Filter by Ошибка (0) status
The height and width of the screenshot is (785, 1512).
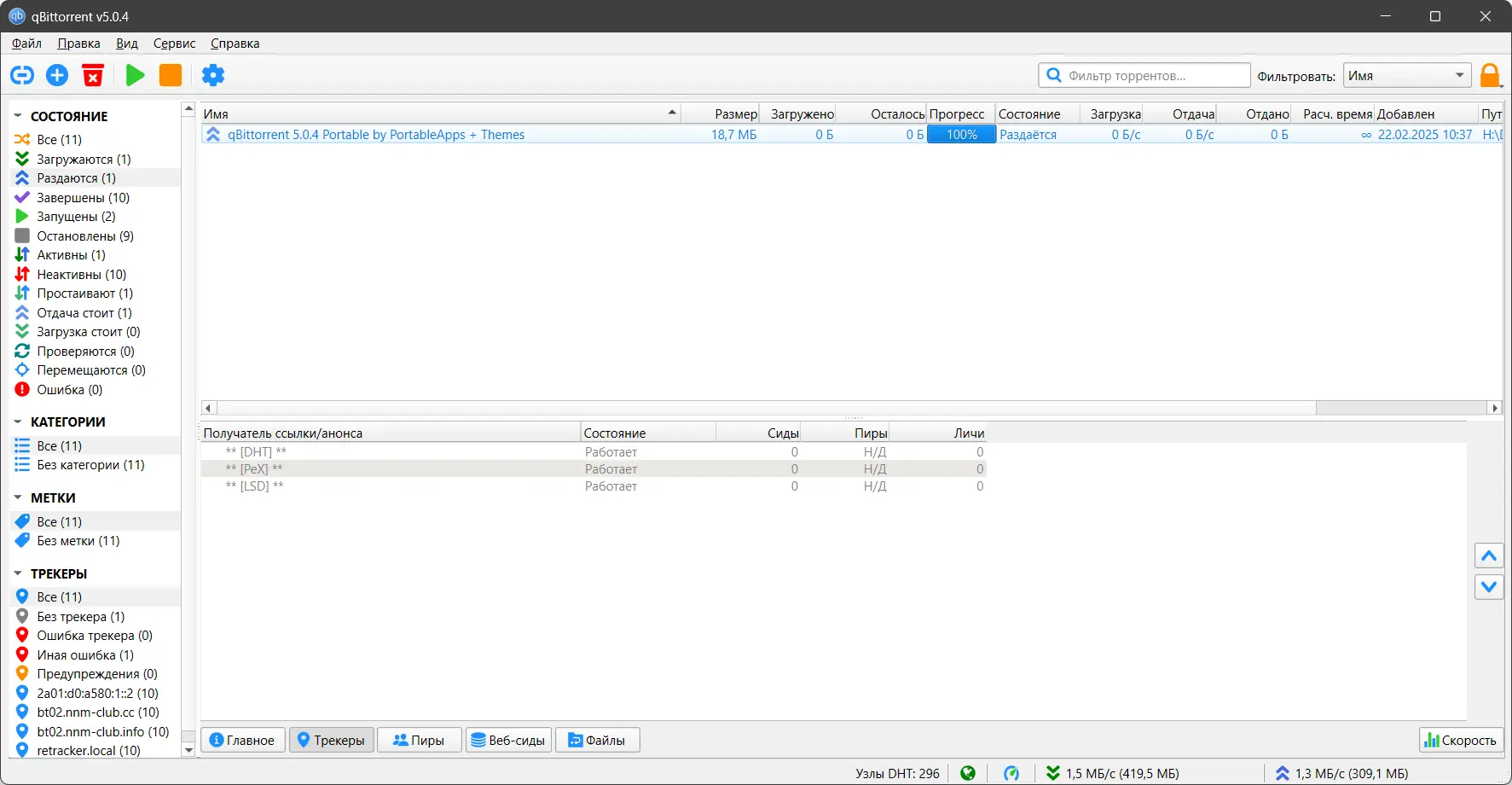69,389
